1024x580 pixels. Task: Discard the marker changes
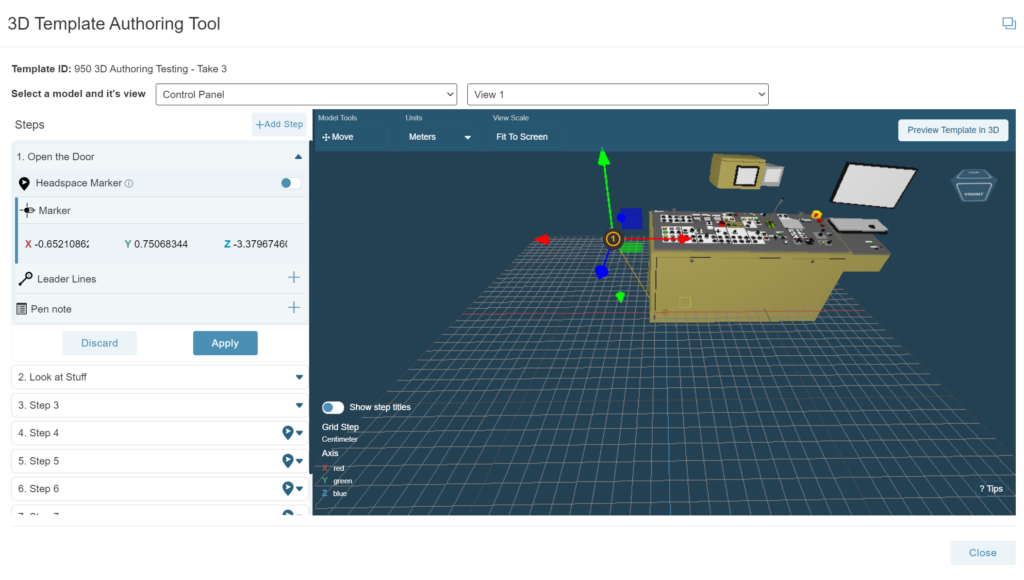pyautogui.click(x=99, y=343)
